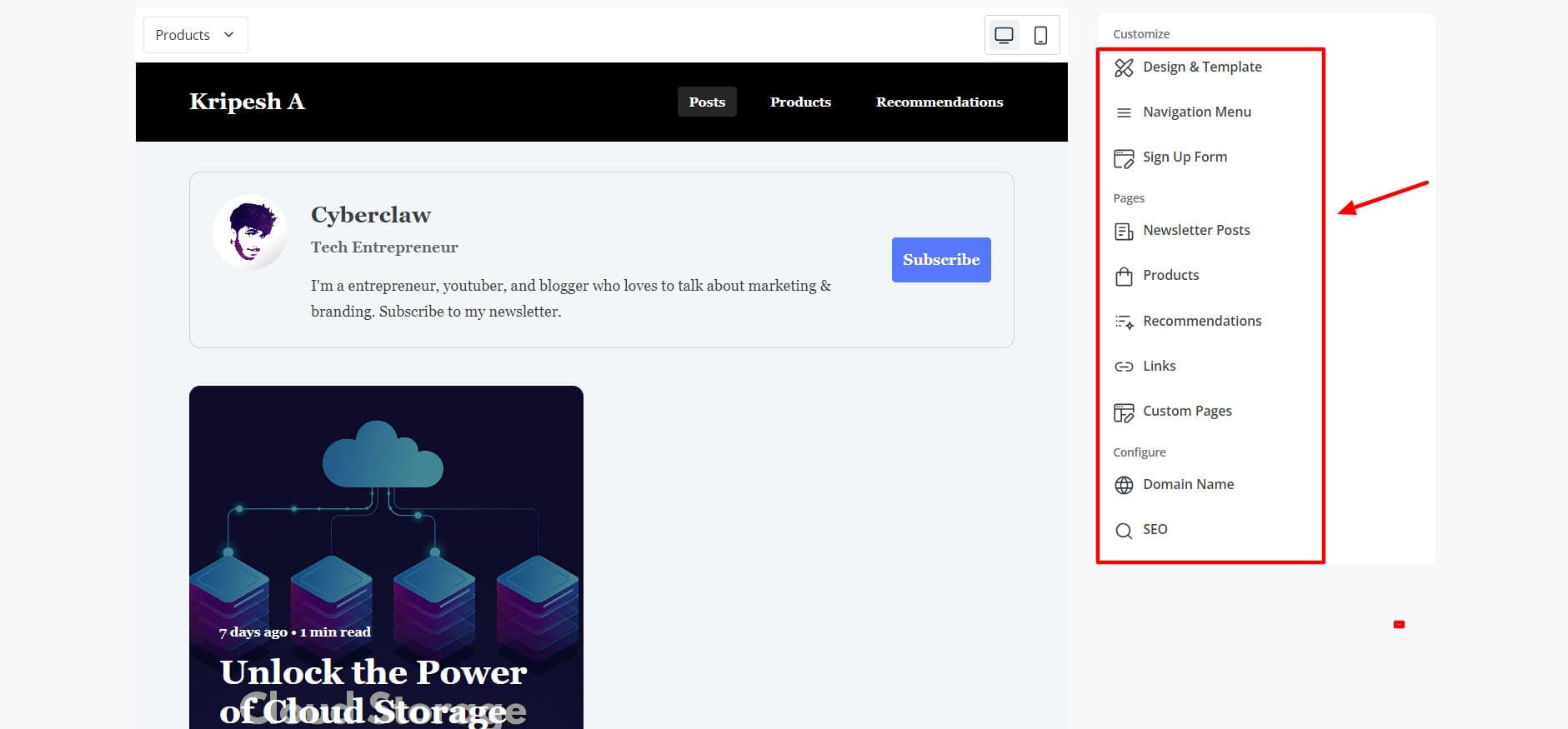The image size is (1568, 729).
Task: Click the Sign Up Form icon
Action: 1124,158
